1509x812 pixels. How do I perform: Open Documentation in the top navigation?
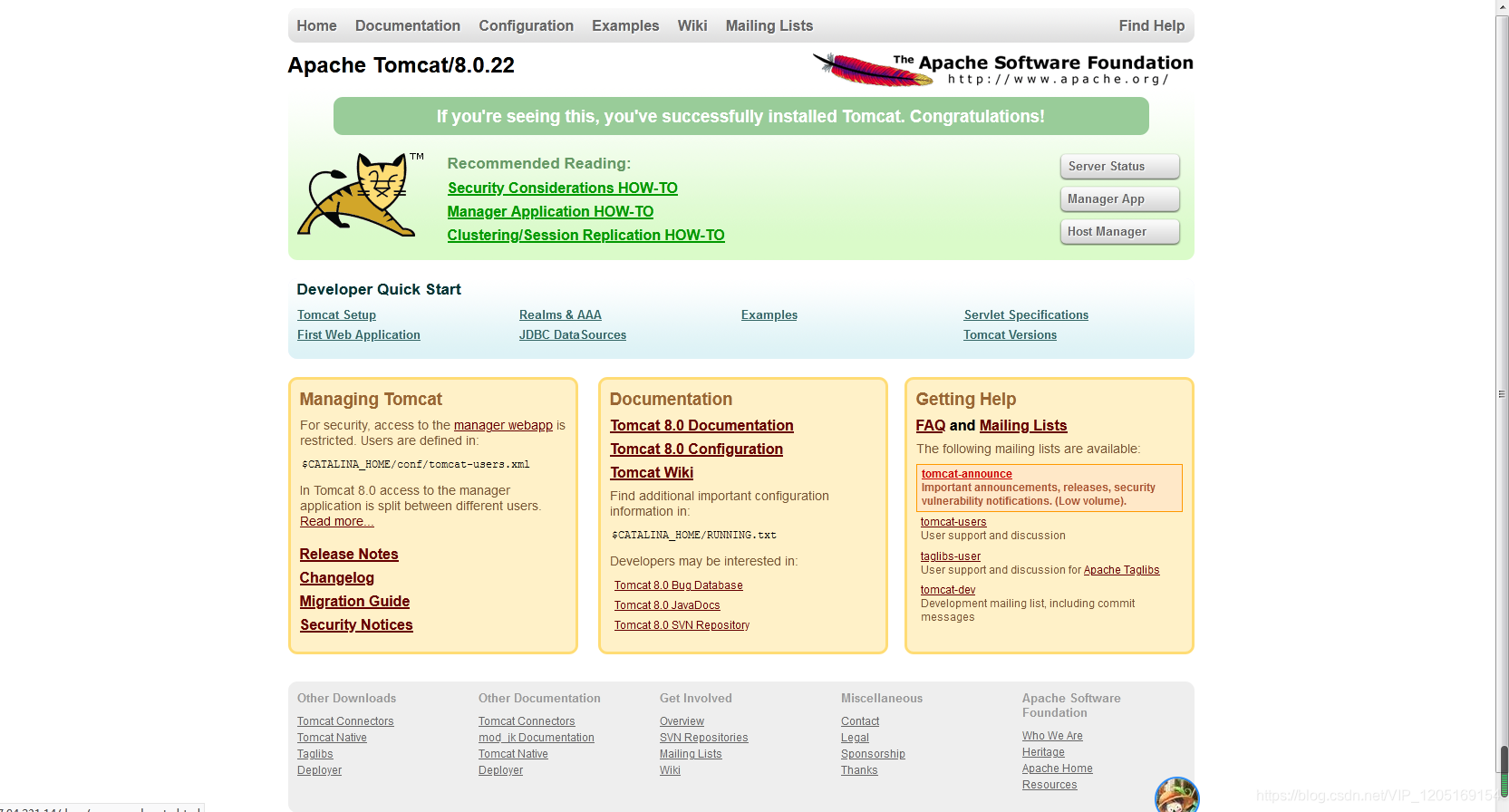point(408,25)
